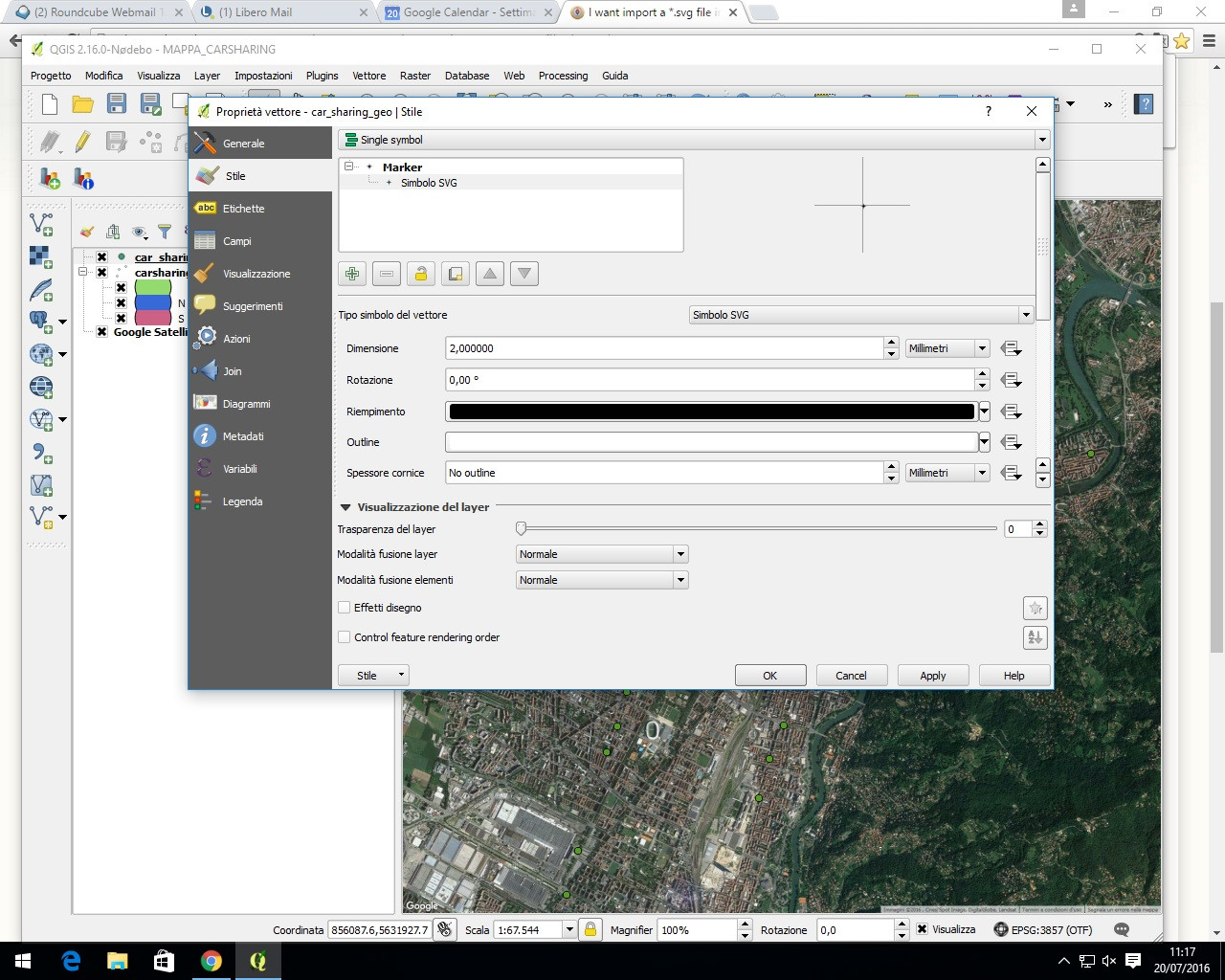Click the Add vector layer icon
The image size is (1225, 980).
(x=41, y=224)
